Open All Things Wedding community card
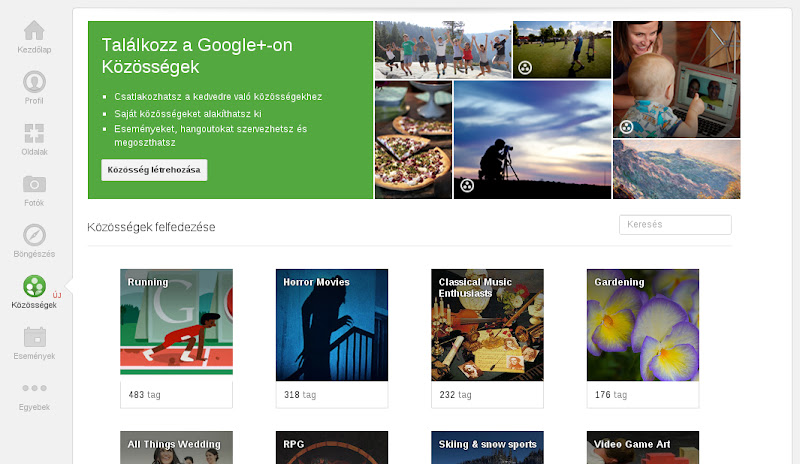The width and height of the screenshot is (800, 464). point(176,448)
